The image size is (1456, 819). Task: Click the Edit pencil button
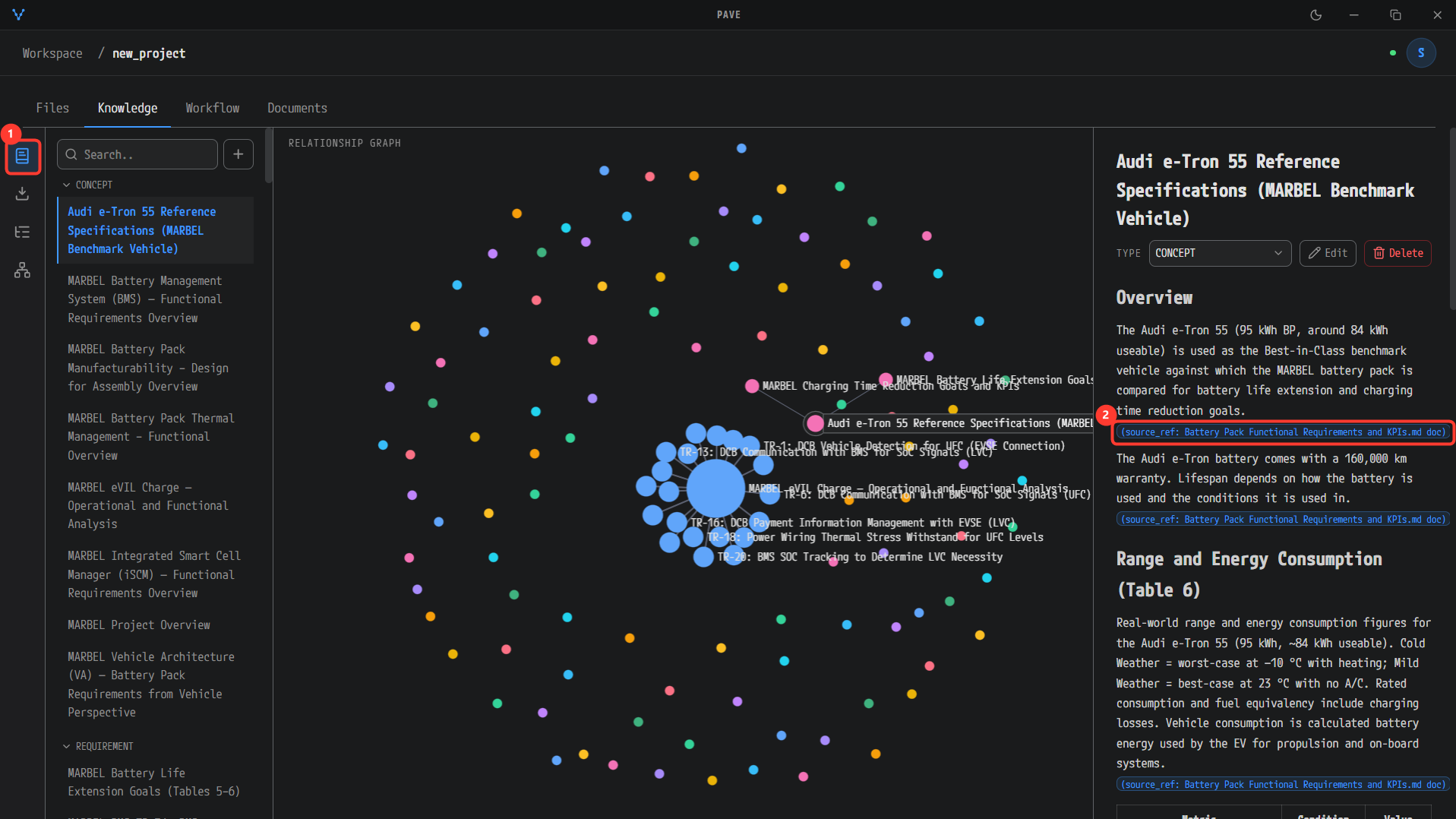1328,253
